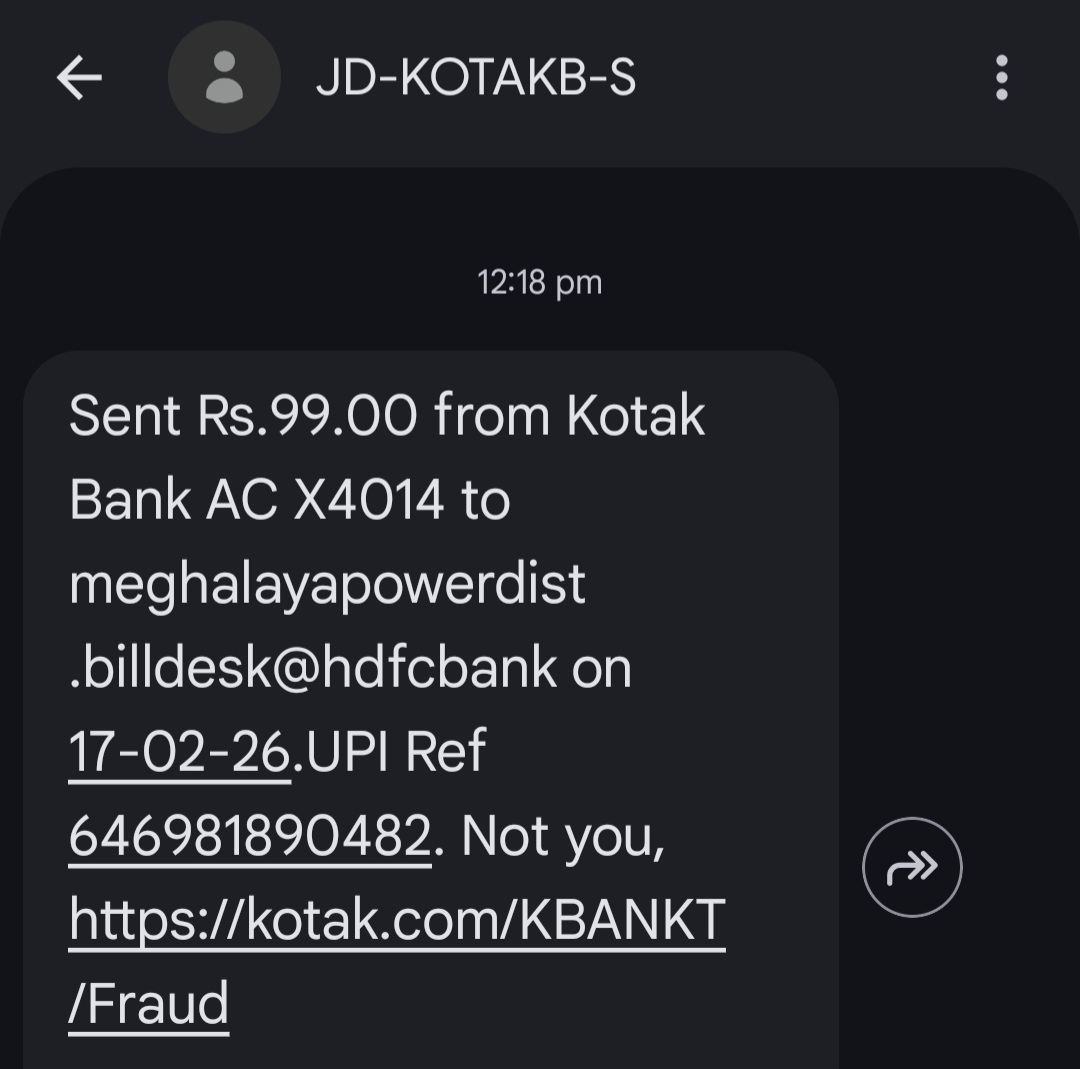Tap the underlined date 17-02-26
The width and height of the screenshot is (1080, 1069).
(180, 752)
